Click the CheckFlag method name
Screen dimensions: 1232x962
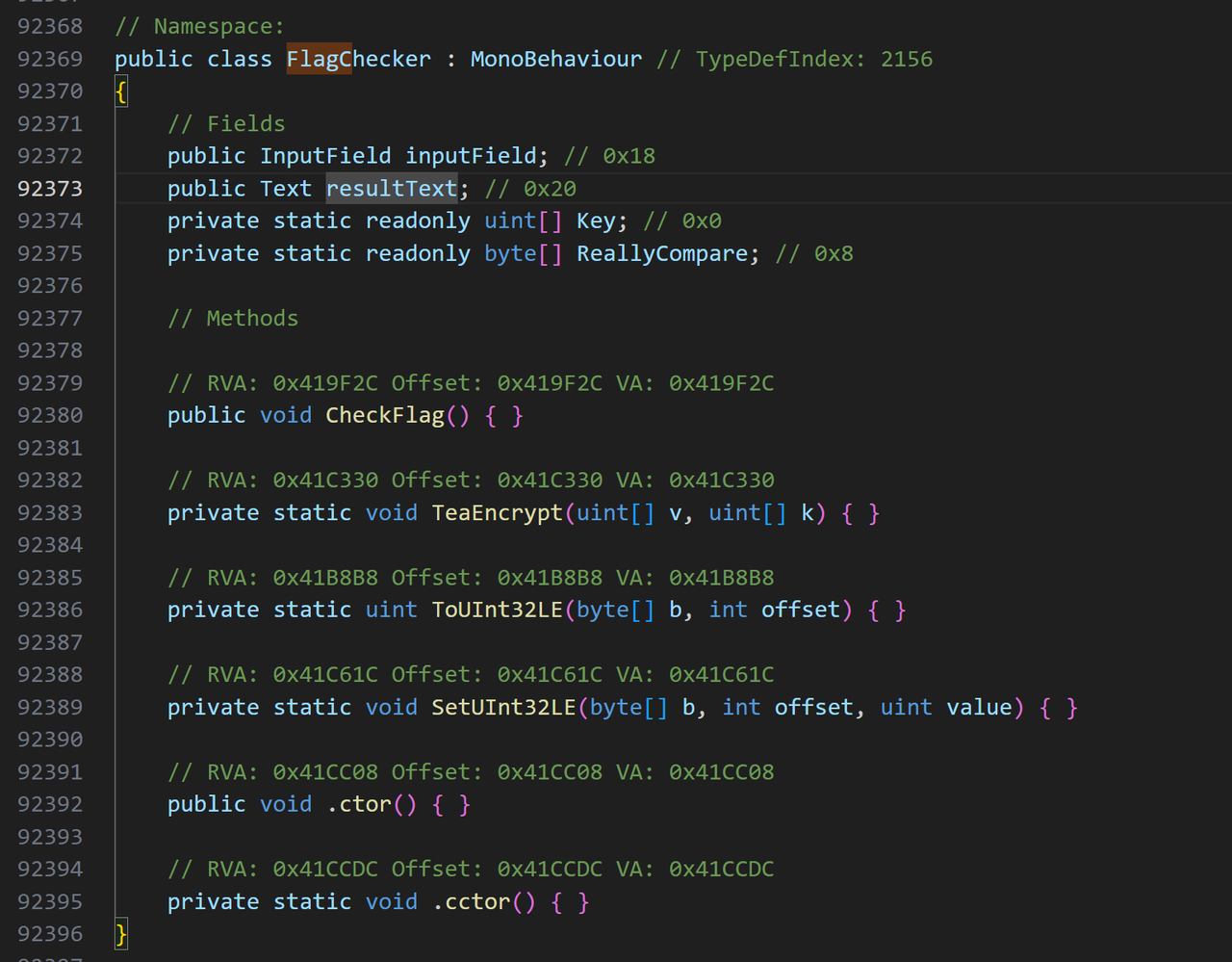click(x=384, y=416)
